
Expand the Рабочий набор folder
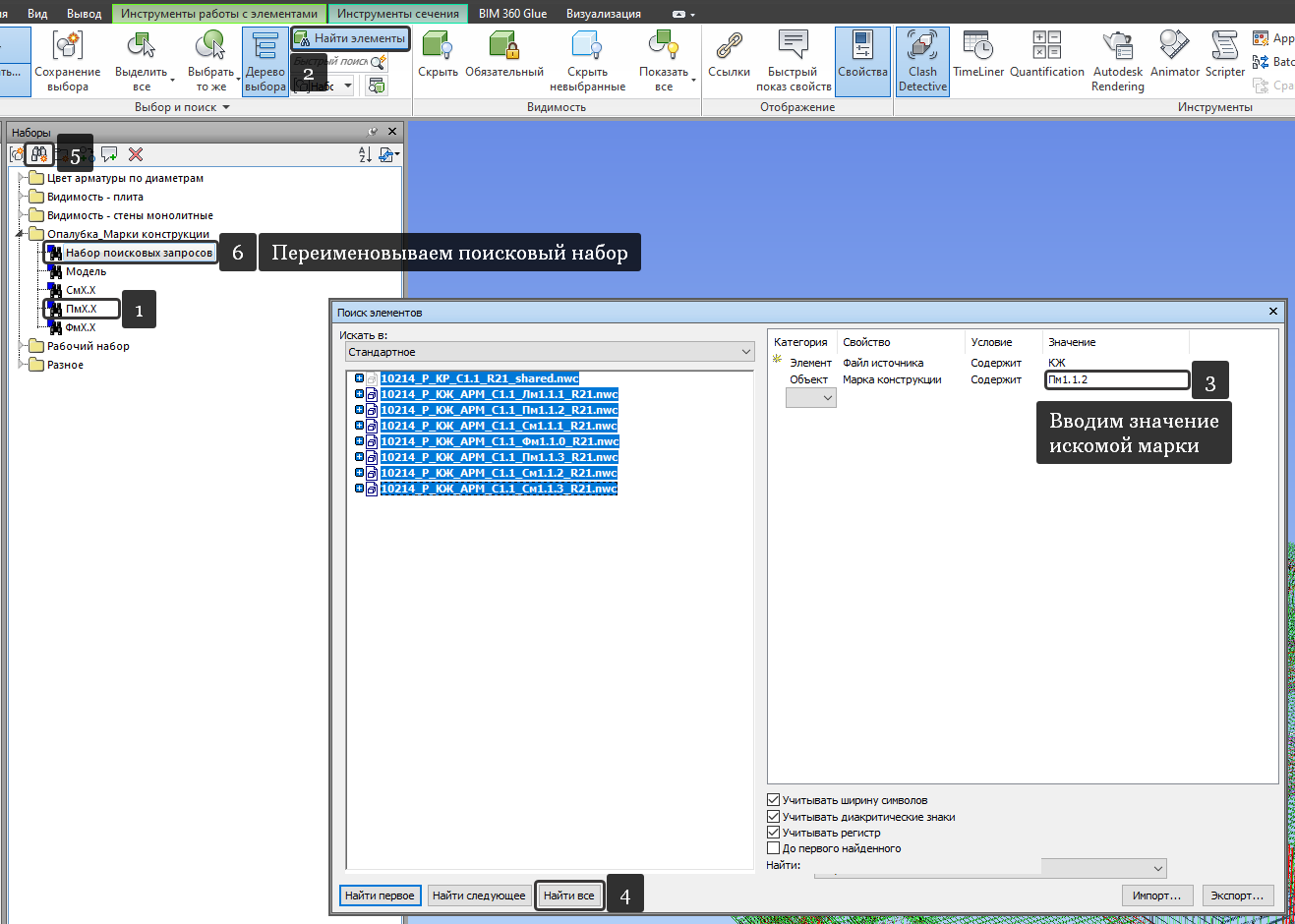point(22,346)
